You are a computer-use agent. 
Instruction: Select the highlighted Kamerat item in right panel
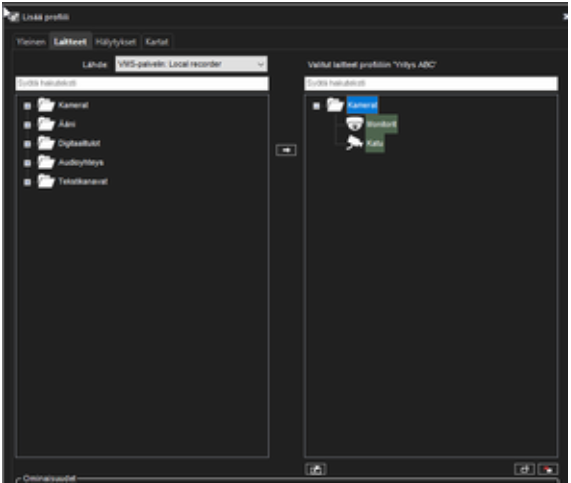(x=362, y=105)
